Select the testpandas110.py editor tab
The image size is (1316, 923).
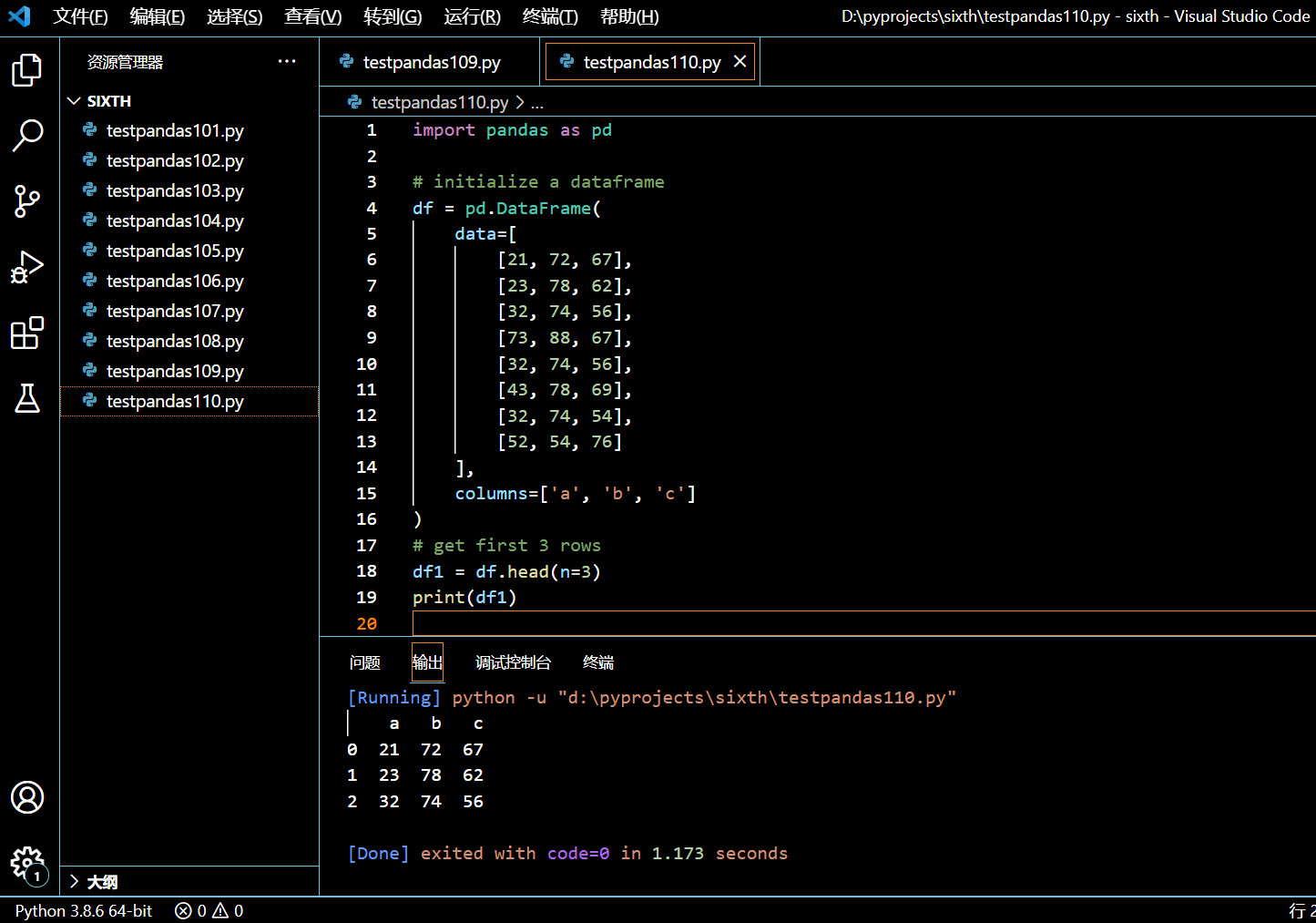650,62
